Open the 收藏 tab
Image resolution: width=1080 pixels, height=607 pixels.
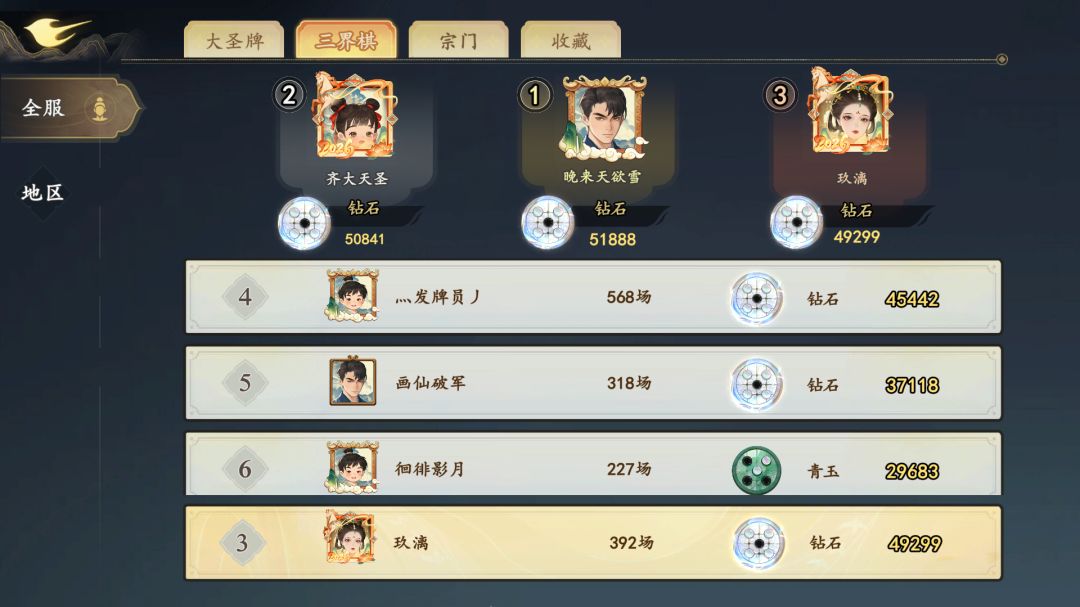[571, 41]
